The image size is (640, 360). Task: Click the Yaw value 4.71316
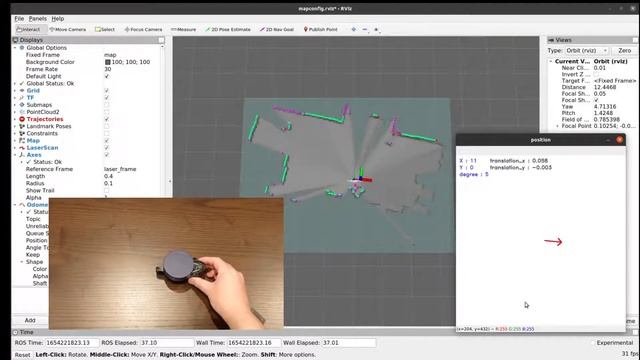point(605,107)
